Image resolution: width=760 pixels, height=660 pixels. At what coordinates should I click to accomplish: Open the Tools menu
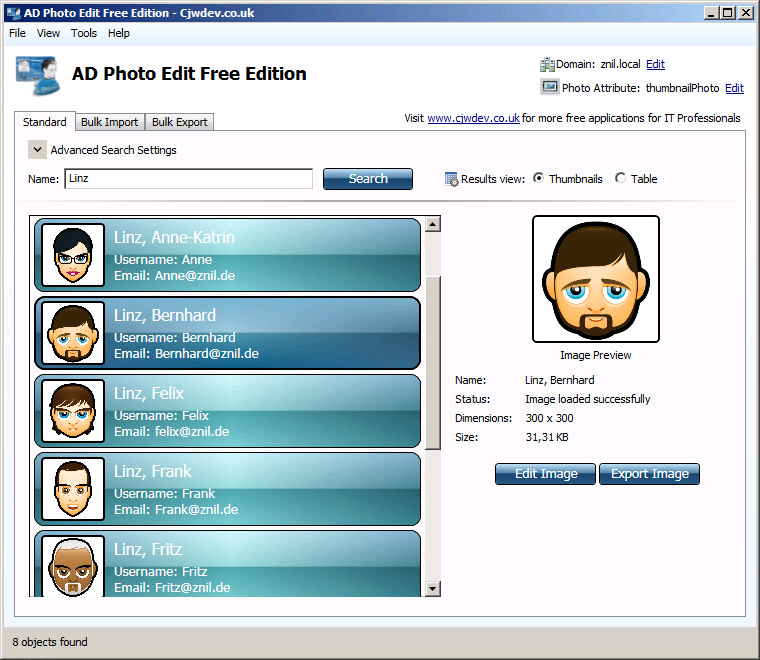84,33
